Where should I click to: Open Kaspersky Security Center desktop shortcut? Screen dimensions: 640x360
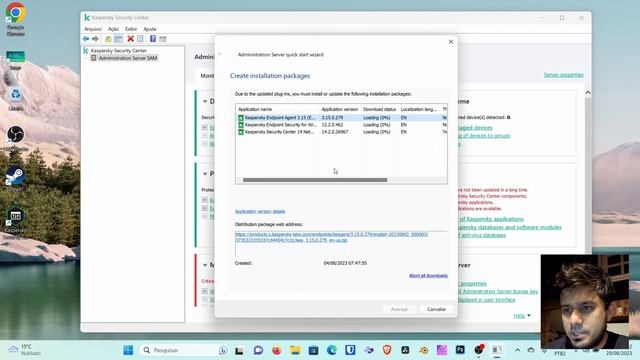16,223
